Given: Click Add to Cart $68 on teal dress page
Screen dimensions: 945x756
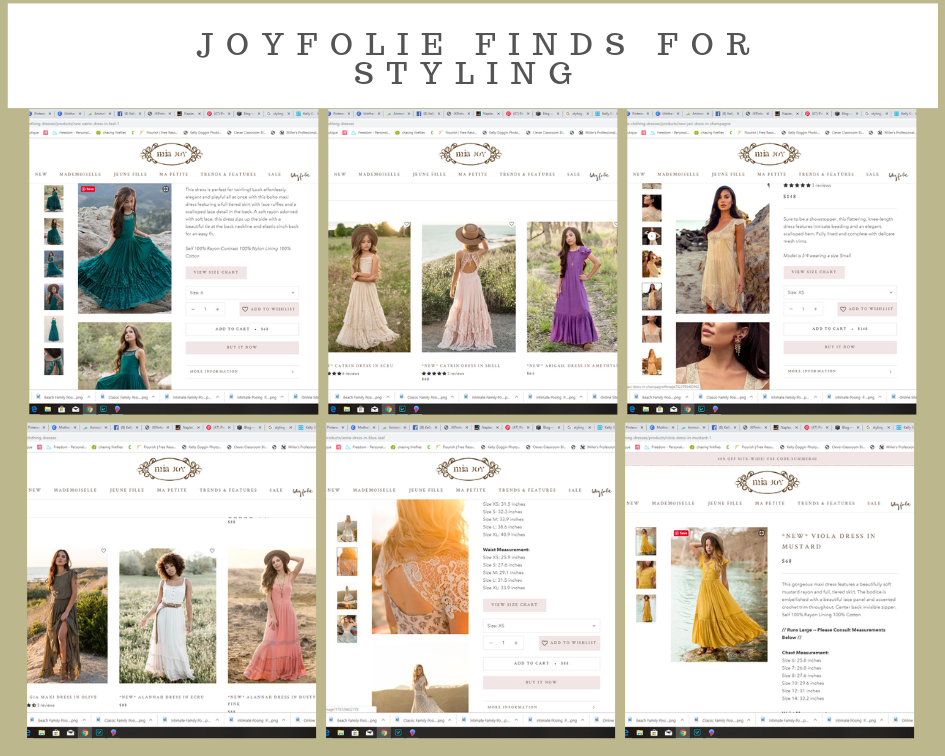Looking at the screenshot, I should tap(242, 329).
